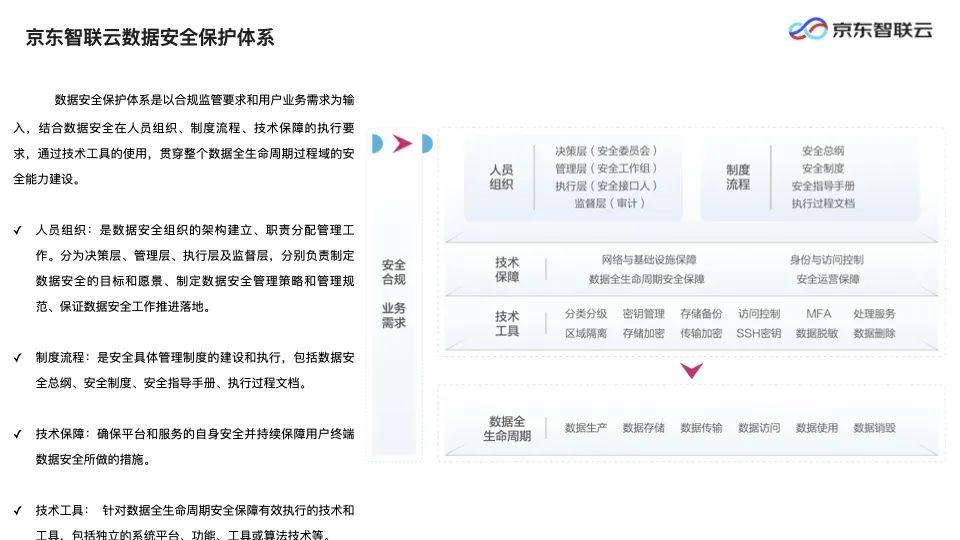This screenshot has width=960, height=540.
Task: Click 数据生产 in the lifecycle row
Action: point(586,428)
